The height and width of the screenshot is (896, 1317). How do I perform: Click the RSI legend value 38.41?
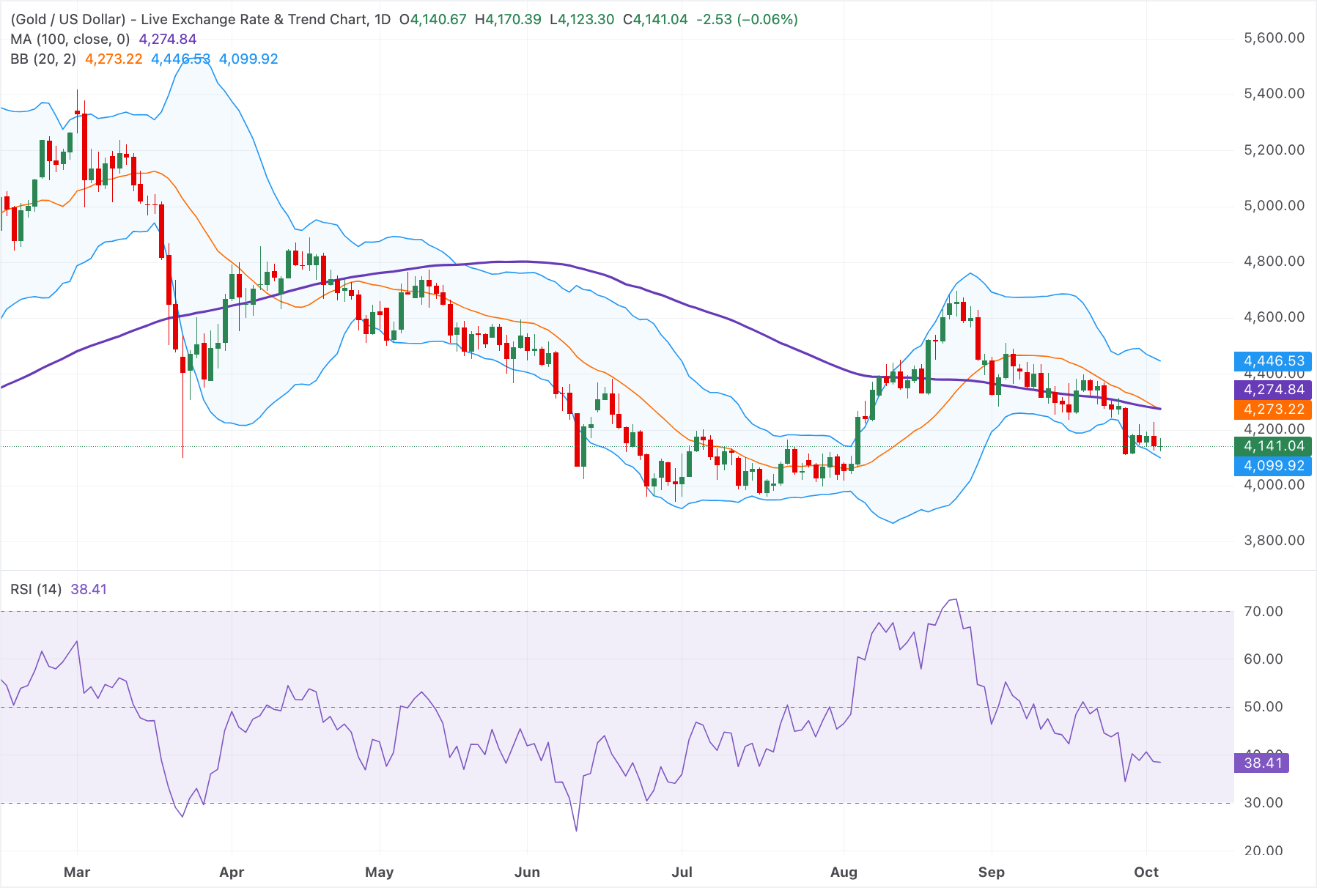tap(89, 589)
